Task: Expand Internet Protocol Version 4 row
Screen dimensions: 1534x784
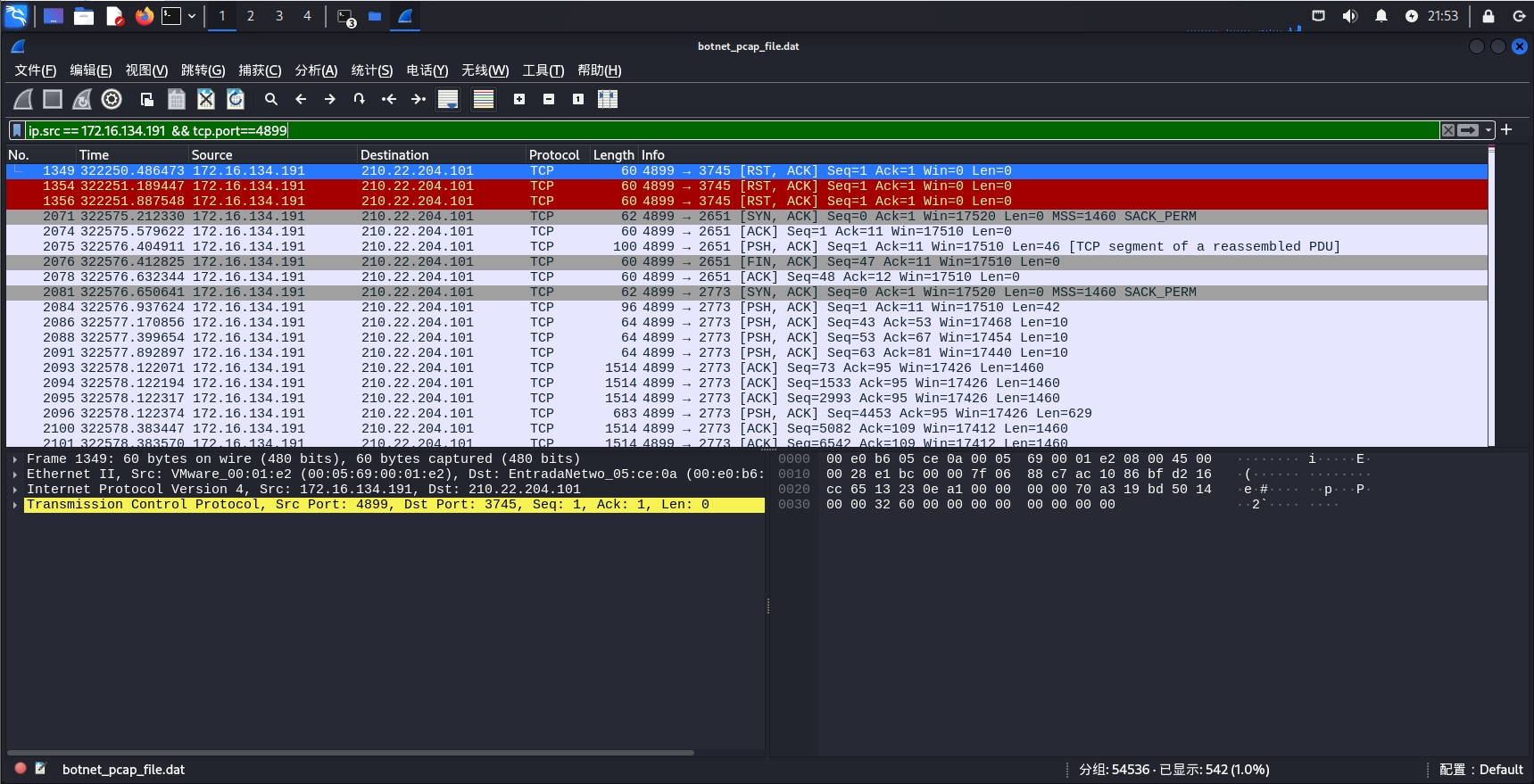Action: pos(15,490)
